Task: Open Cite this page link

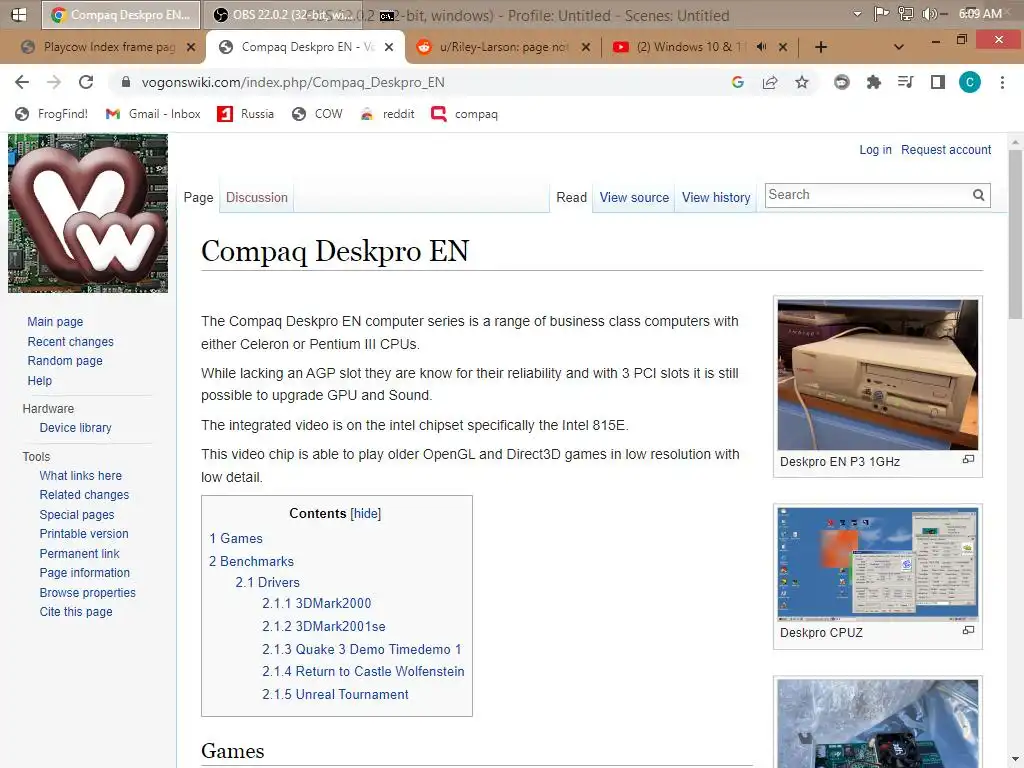Action: [x=76, y=612]
